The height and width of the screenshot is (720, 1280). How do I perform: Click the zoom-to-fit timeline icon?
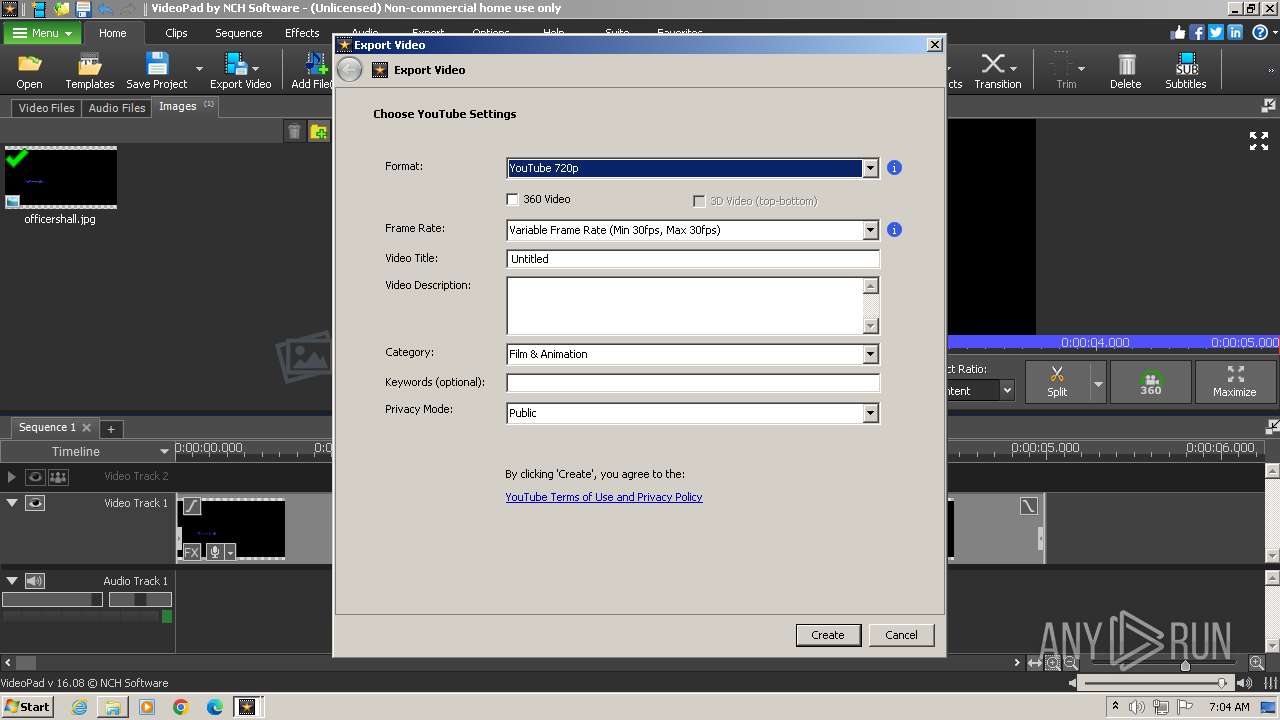click(x=1035, y=663)
